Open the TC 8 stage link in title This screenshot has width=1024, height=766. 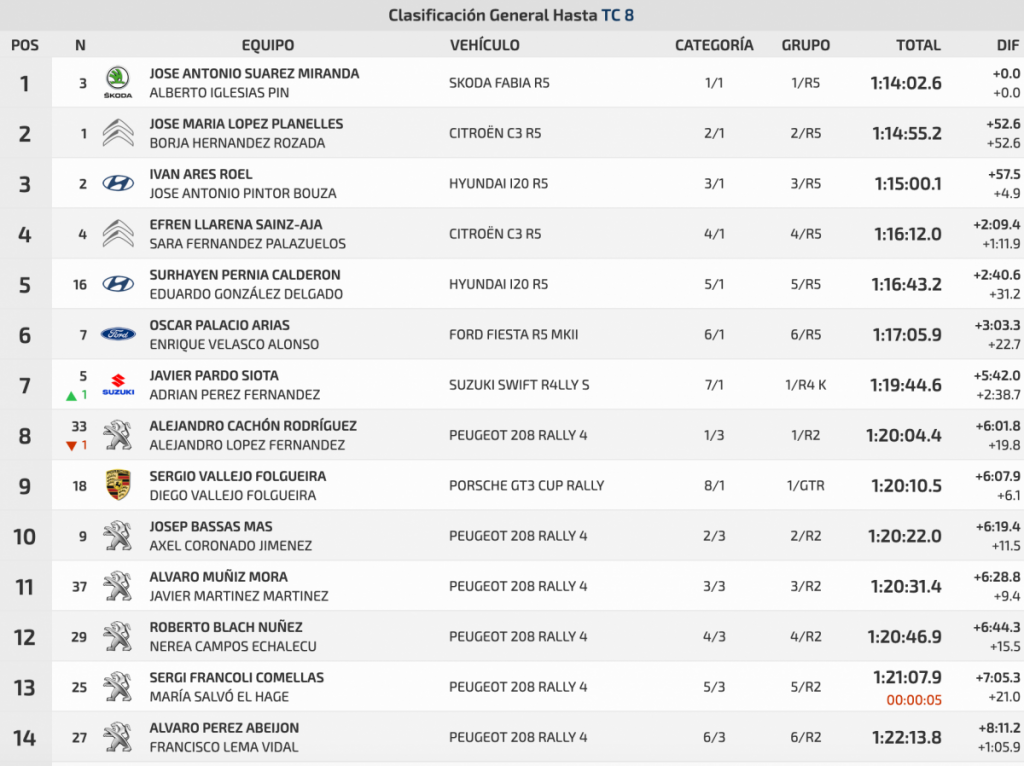coord(617,15)
